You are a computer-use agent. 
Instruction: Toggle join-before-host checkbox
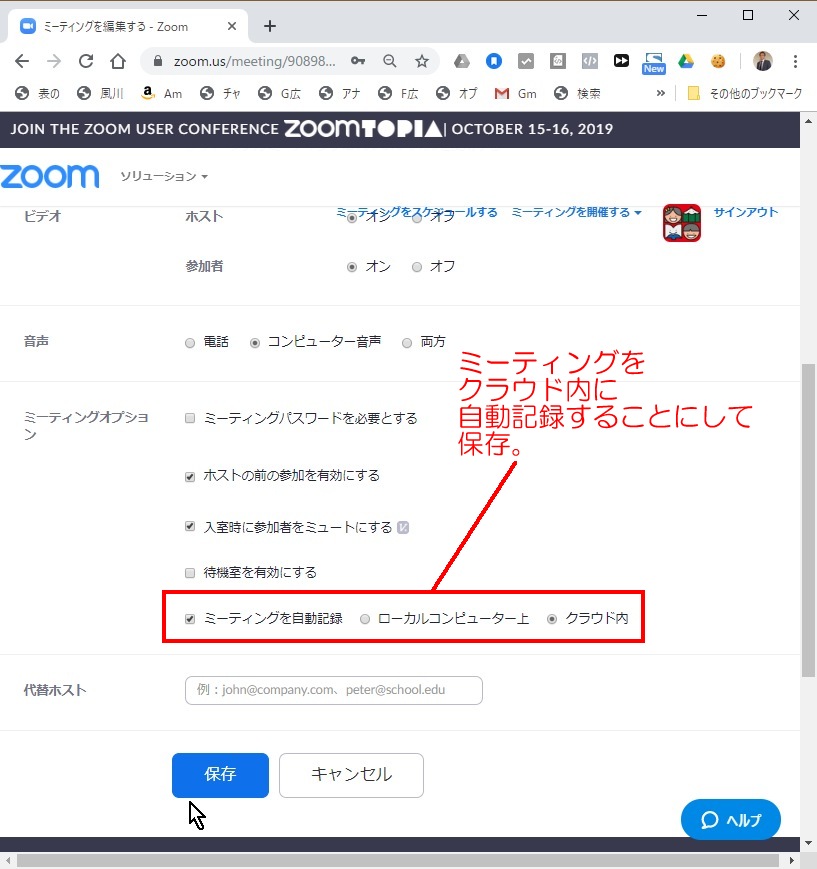(x=190, y=477)
